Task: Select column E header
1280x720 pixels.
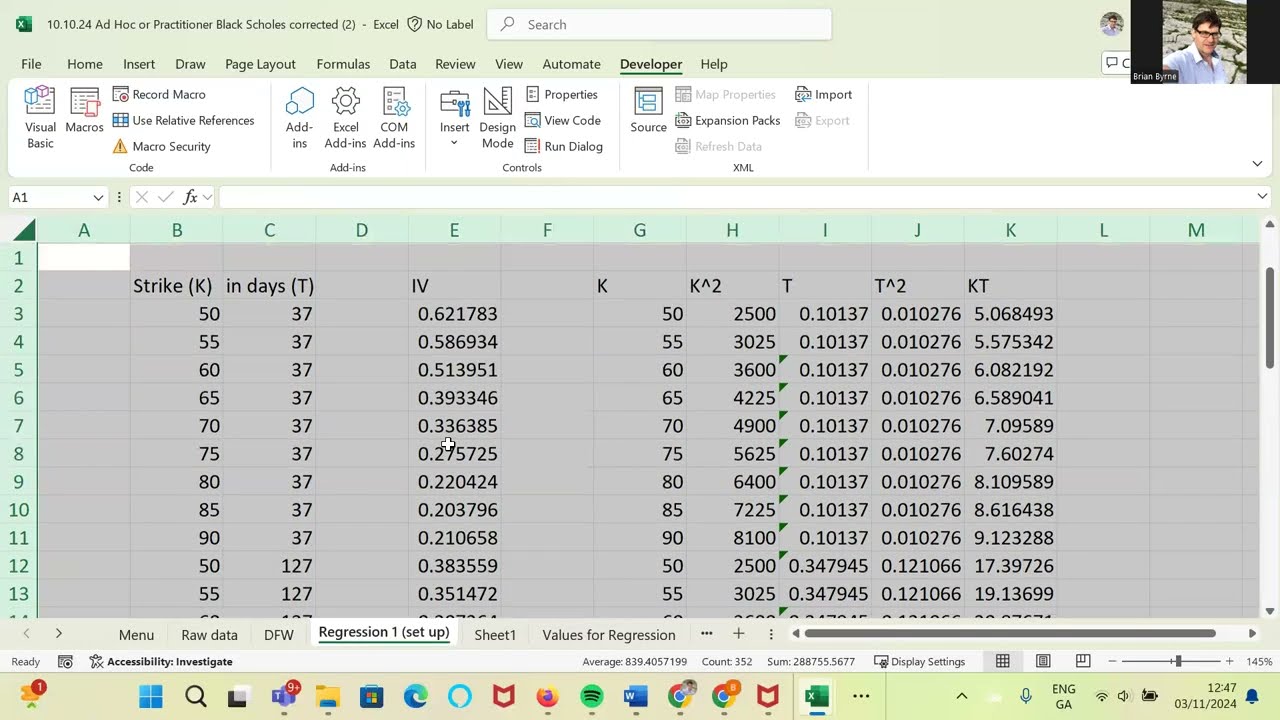Action: (454, 230)
